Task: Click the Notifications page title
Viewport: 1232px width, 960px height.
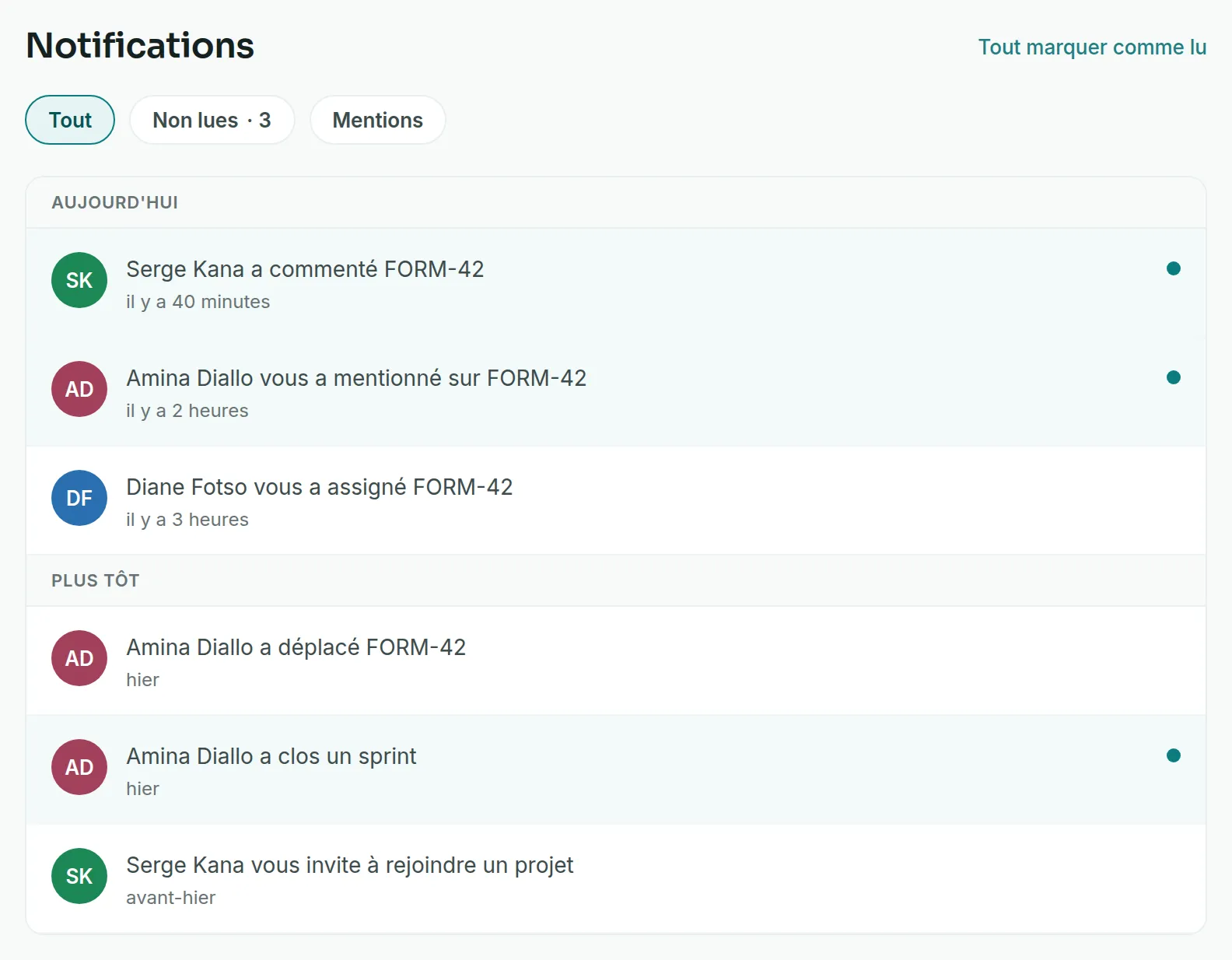Action: pos(140,45)
